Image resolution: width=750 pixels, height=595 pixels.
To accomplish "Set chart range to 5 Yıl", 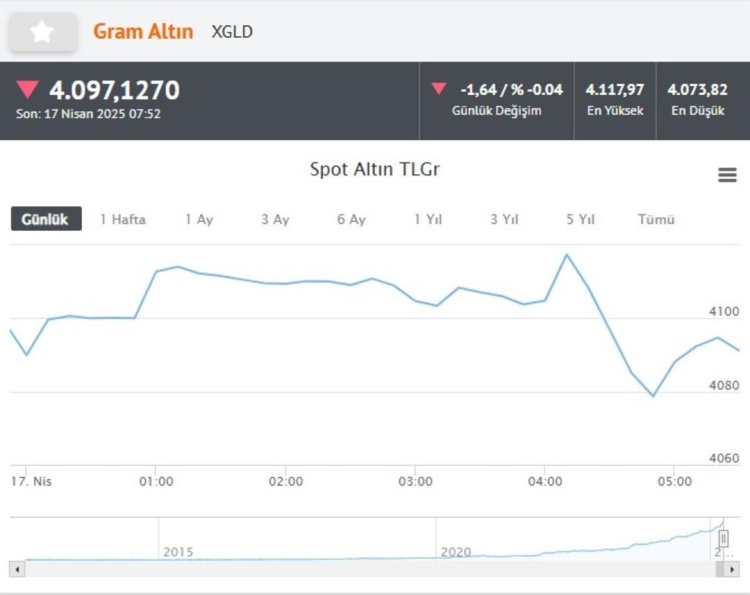I will coord(580,219).
